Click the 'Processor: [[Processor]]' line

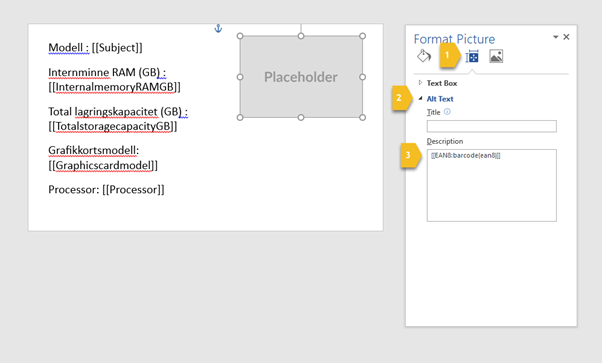[106, 190]
